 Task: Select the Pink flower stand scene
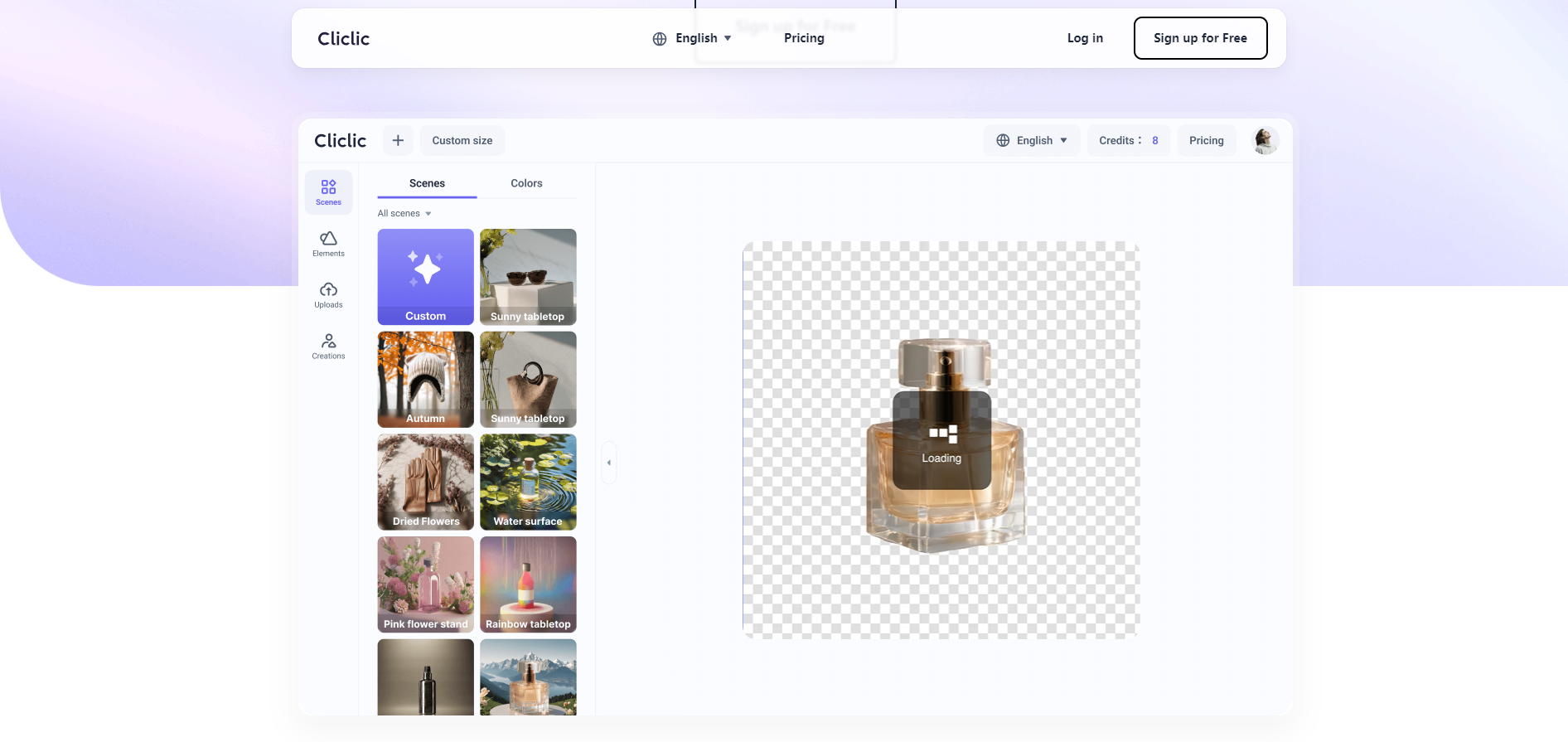[426, 584]
